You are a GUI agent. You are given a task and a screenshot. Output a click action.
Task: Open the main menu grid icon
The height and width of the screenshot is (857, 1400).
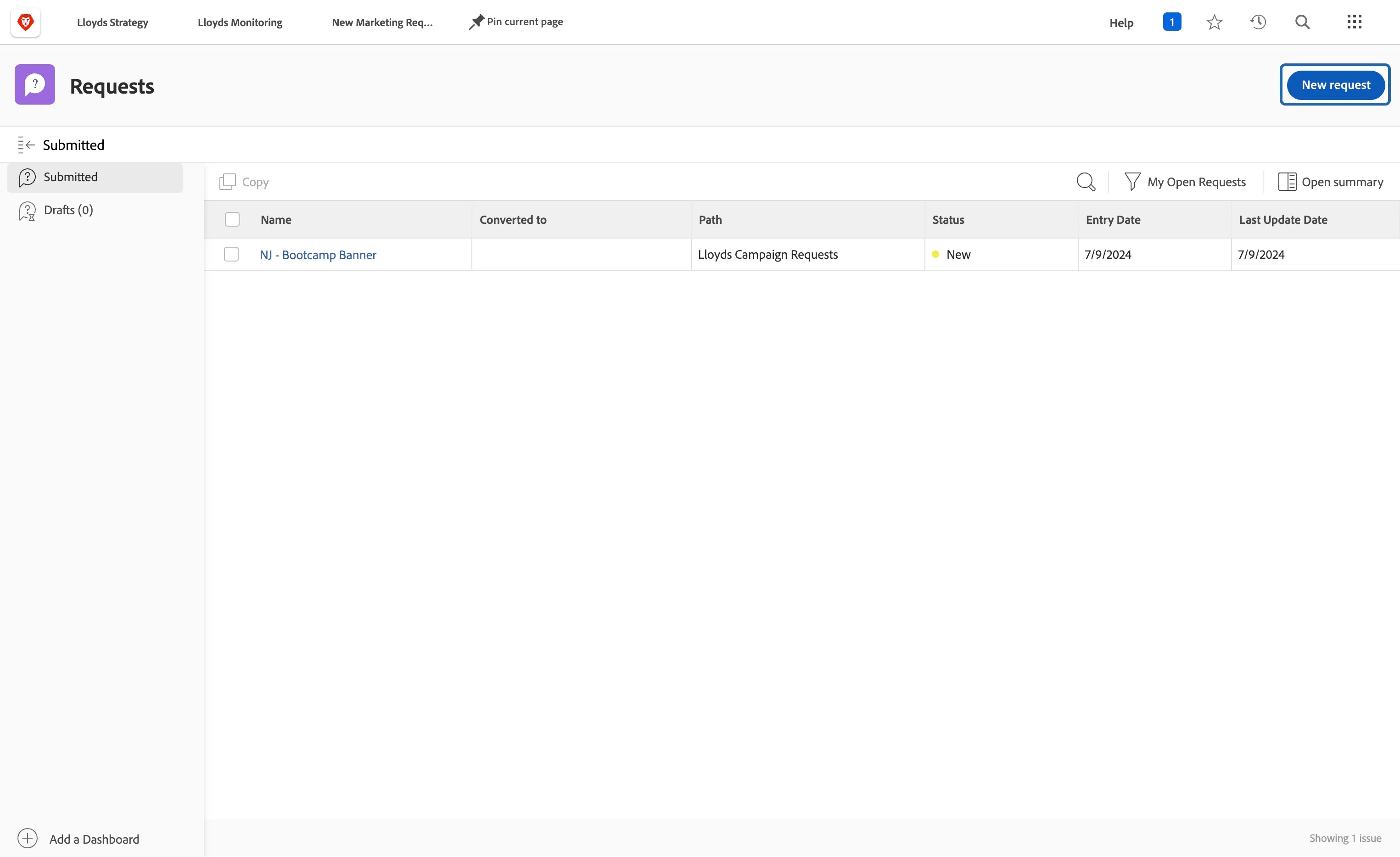point(1354,22)
